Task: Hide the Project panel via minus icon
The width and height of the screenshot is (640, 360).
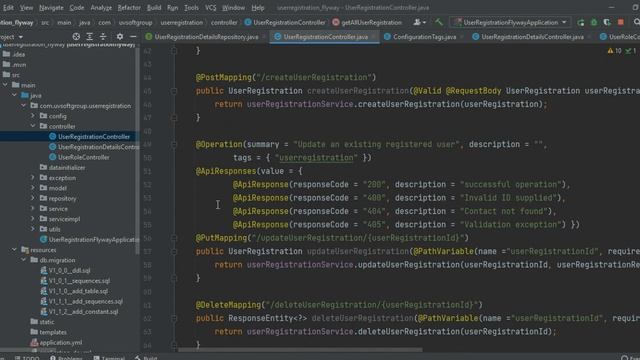Action: pyautogui.click(x=133, y=37)
